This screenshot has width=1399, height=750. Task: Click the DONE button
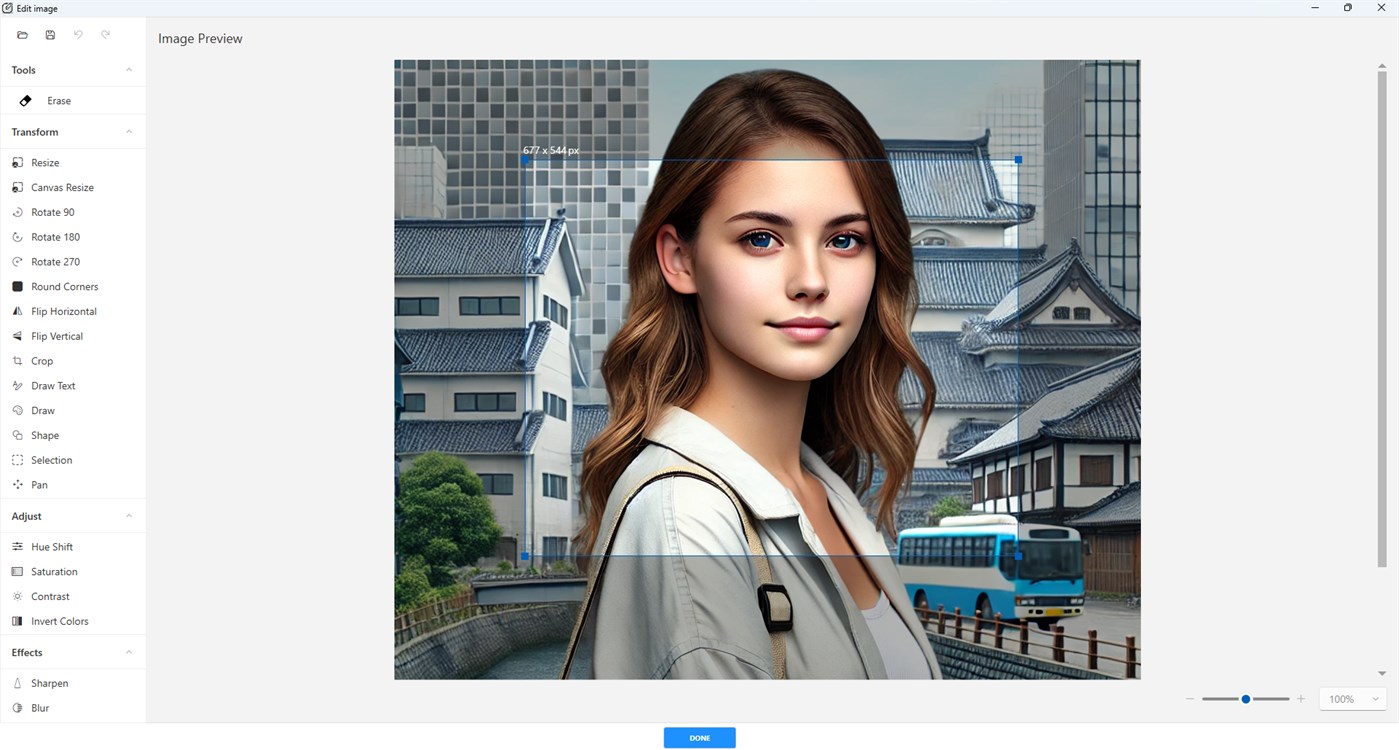699,737
